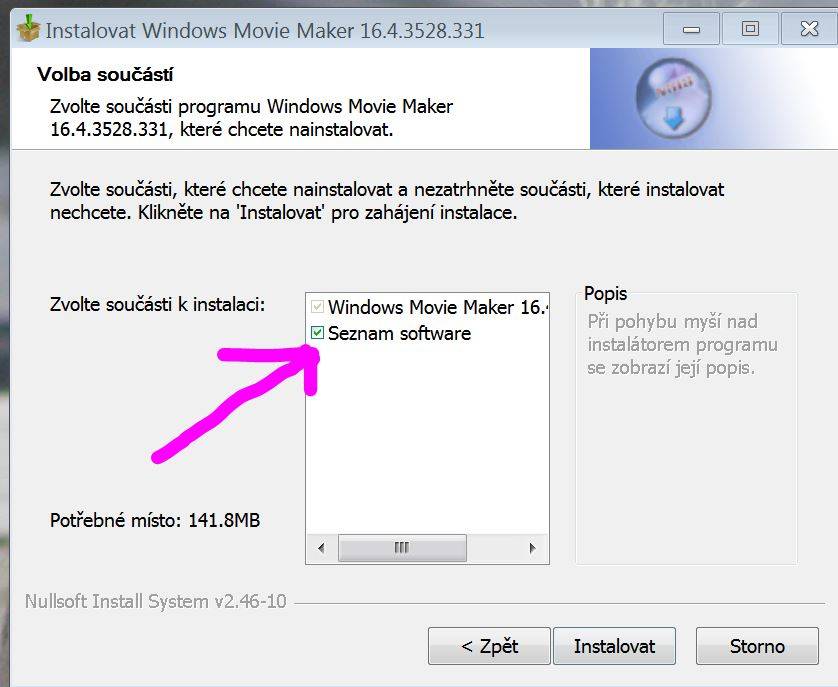Click the NSIS installer logo in header

[x=673, y=98]
